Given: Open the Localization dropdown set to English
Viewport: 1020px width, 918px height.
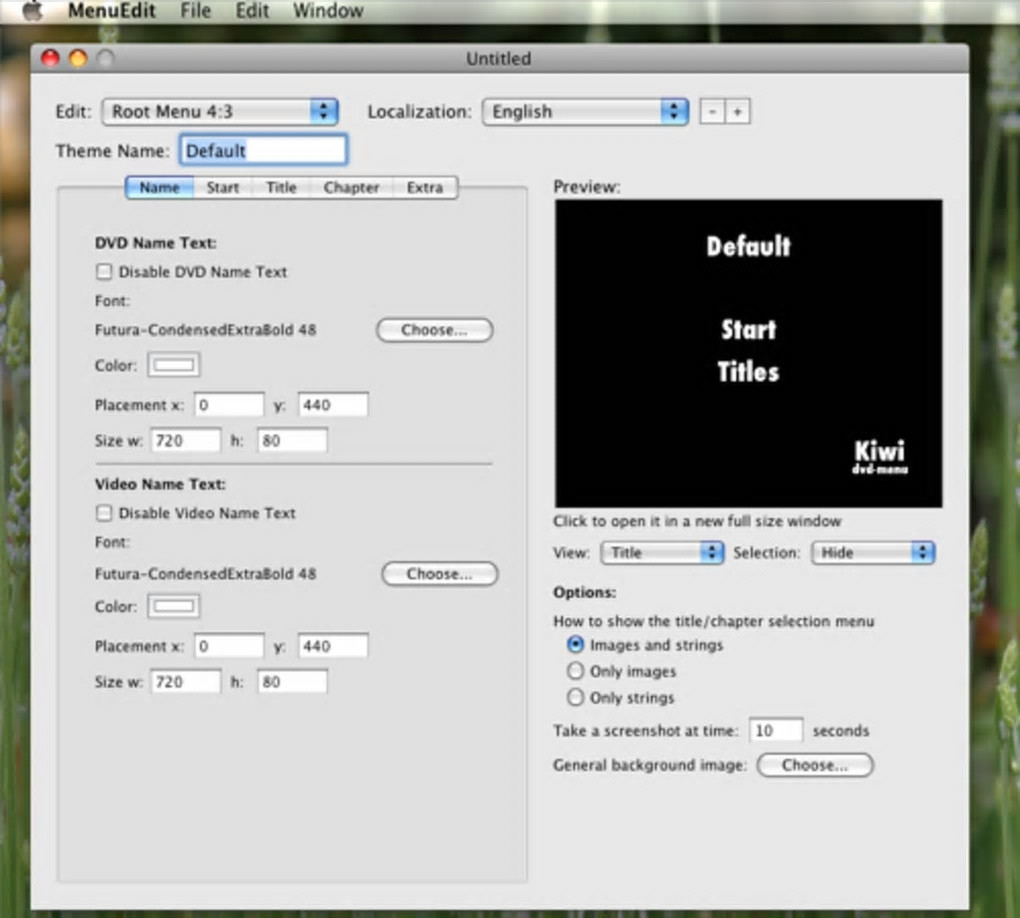Looking at the screenshot, I should pos(585,112).
